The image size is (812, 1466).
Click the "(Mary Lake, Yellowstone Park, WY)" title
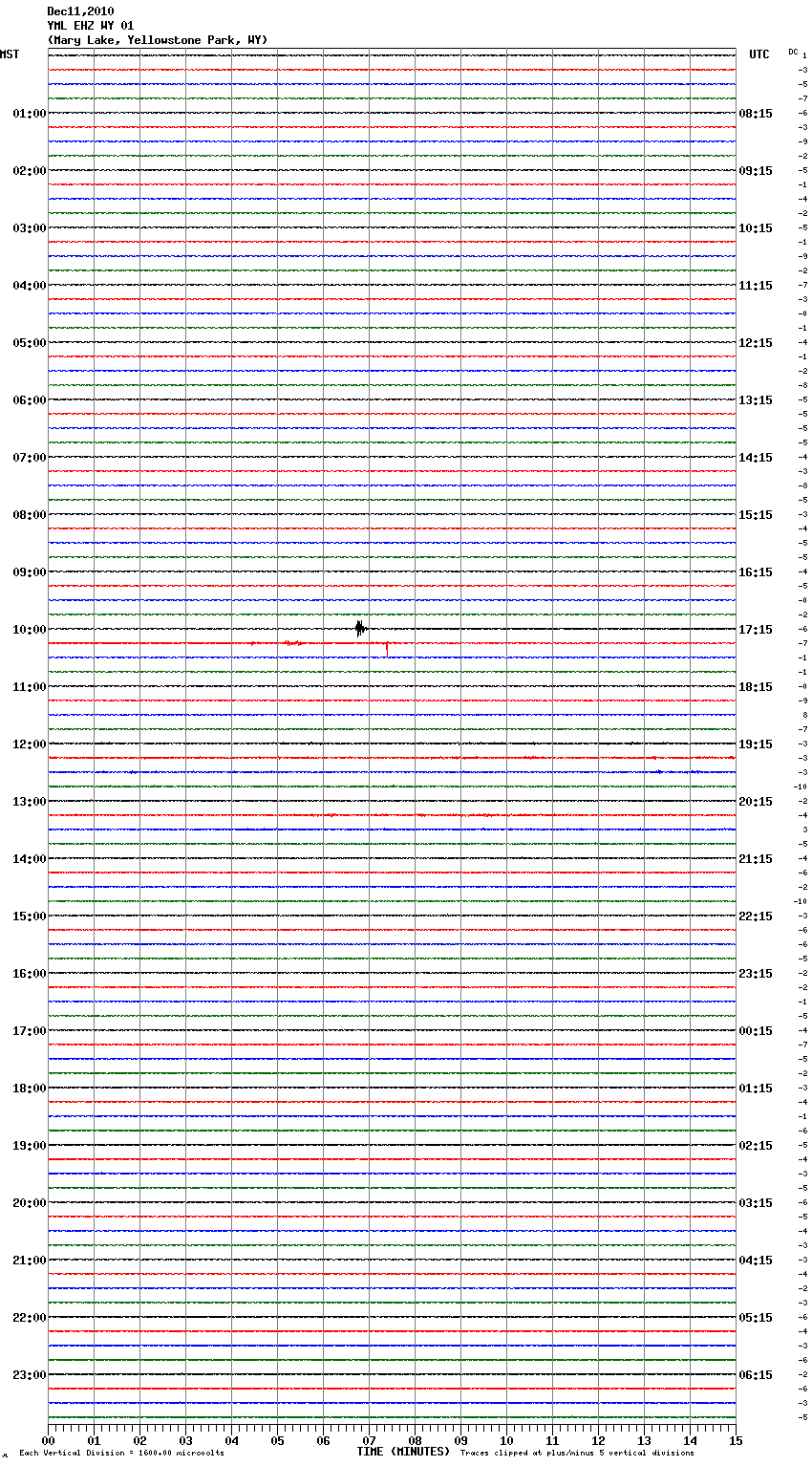click(x=158, y=40)
